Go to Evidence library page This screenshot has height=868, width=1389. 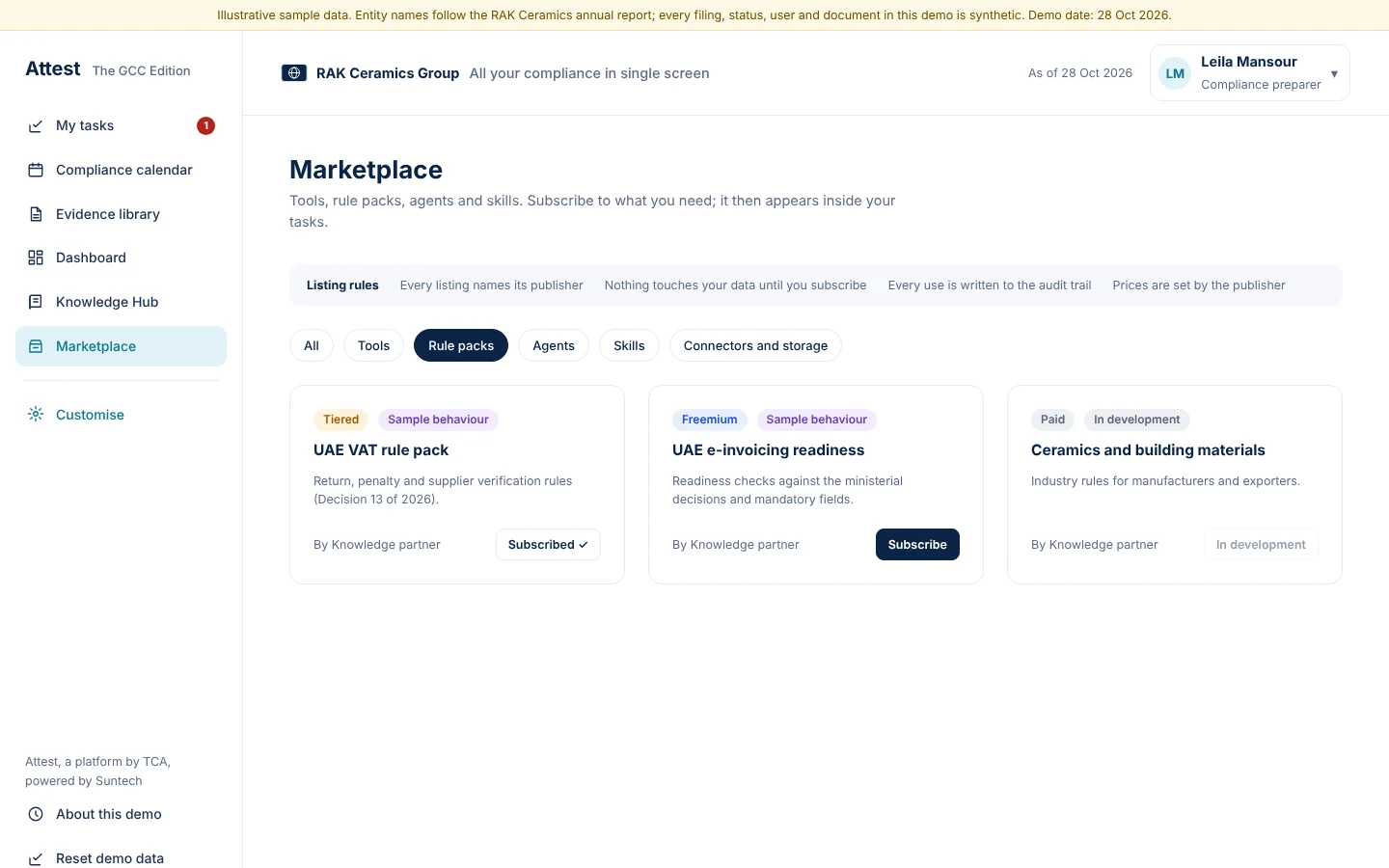121,214
